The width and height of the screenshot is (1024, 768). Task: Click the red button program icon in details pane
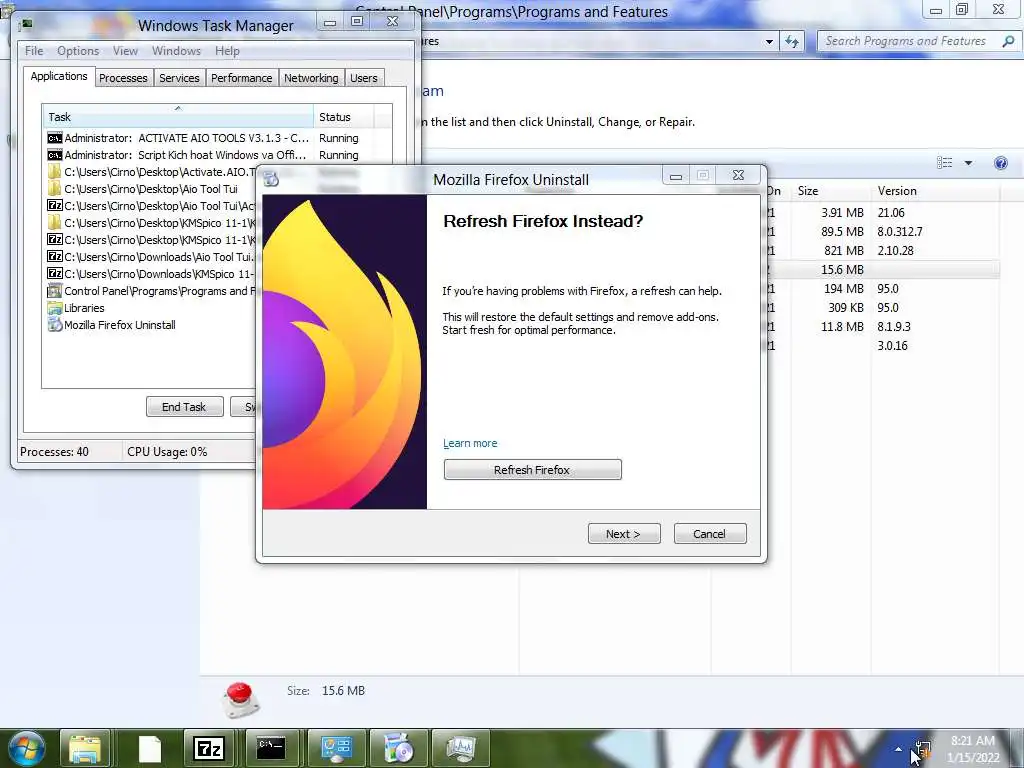click(241, 699)
